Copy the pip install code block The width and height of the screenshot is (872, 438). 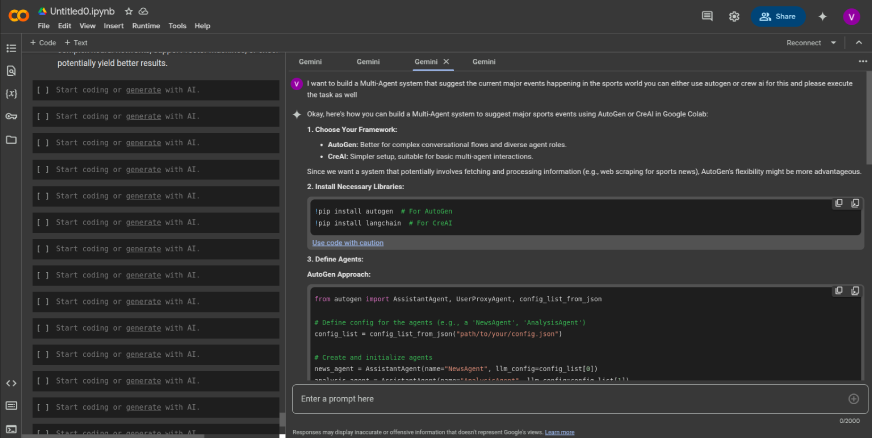[x=839, y=203]
